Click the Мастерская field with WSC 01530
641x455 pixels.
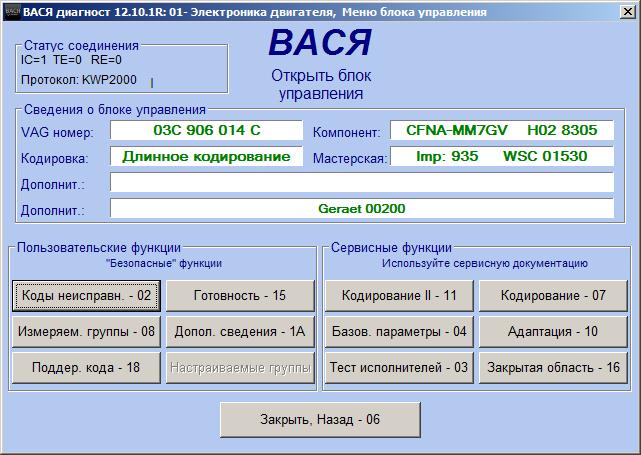(501, 157)
